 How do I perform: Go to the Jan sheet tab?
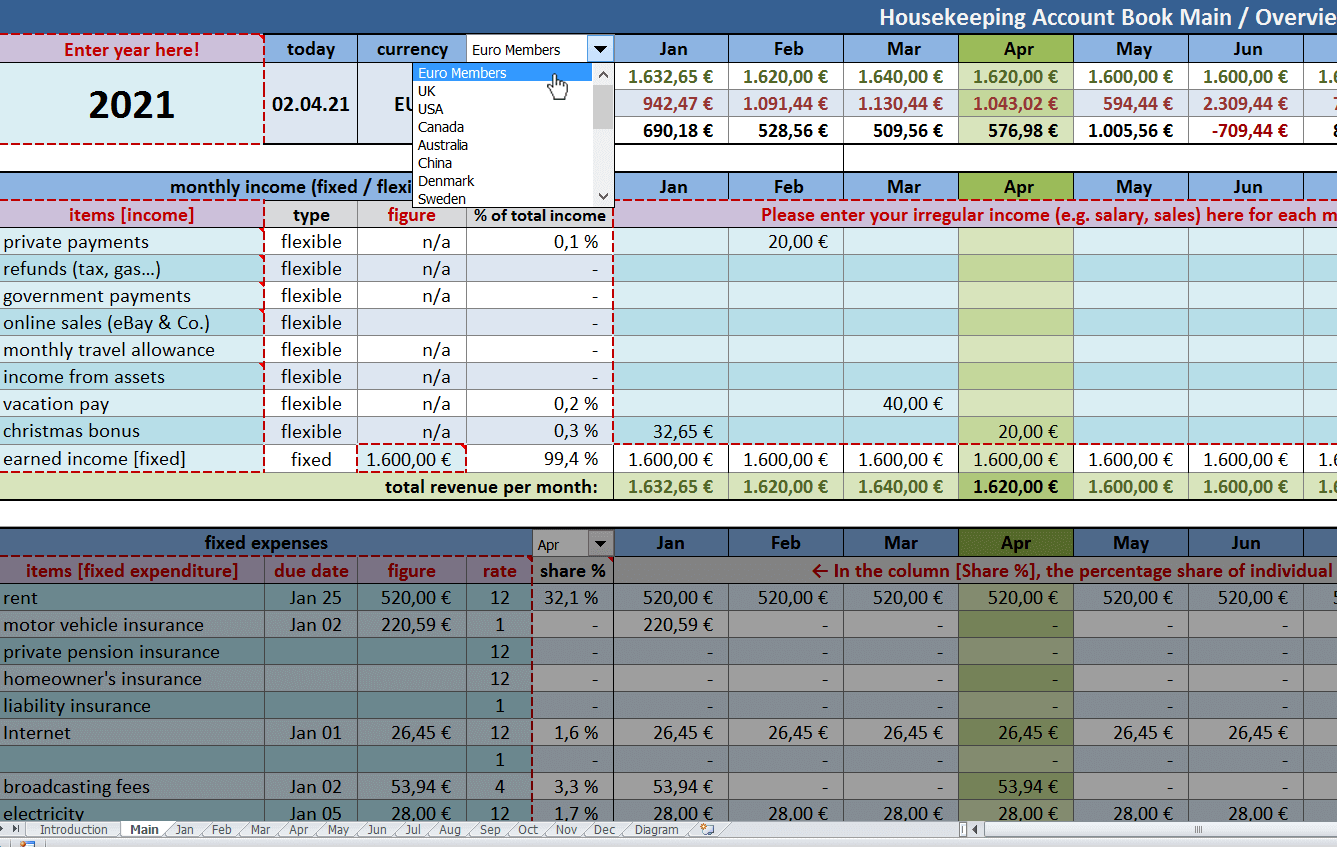click(x=185, y=830)
